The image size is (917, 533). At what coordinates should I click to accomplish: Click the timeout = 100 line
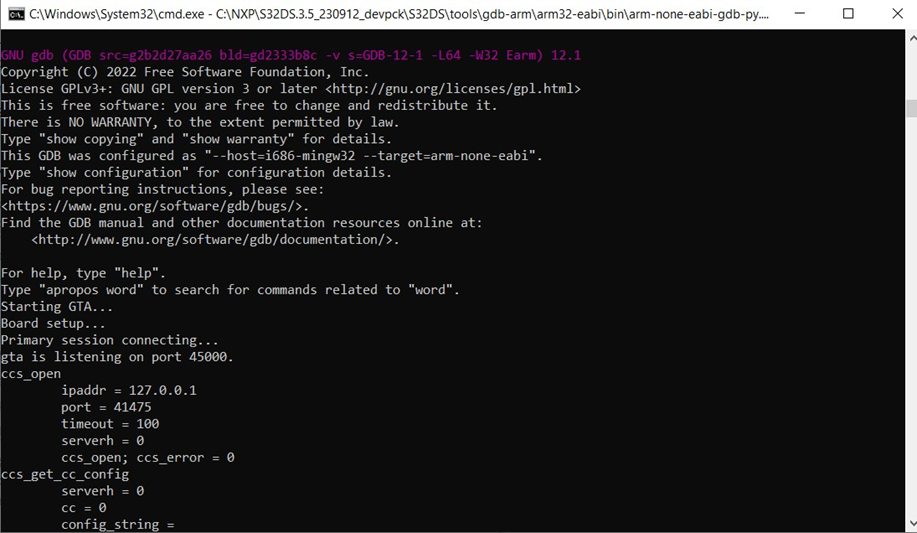pos(110,424)
